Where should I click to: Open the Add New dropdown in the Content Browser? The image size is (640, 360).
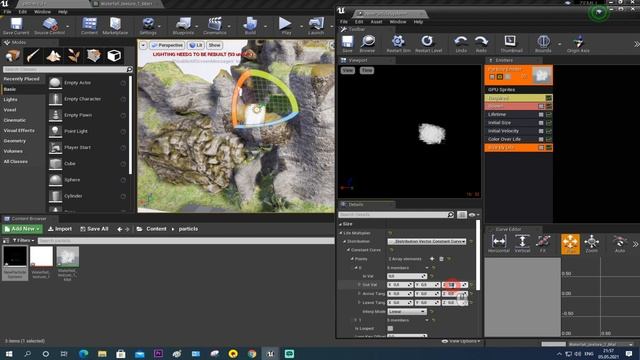click(22, 229)
